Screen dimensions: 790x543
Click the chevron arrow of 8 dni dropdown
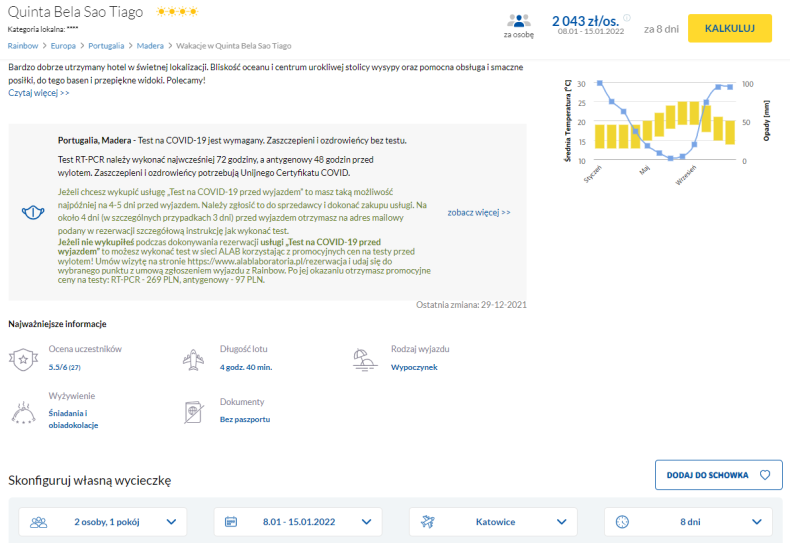pyautogui.click(x=757, y=522)
